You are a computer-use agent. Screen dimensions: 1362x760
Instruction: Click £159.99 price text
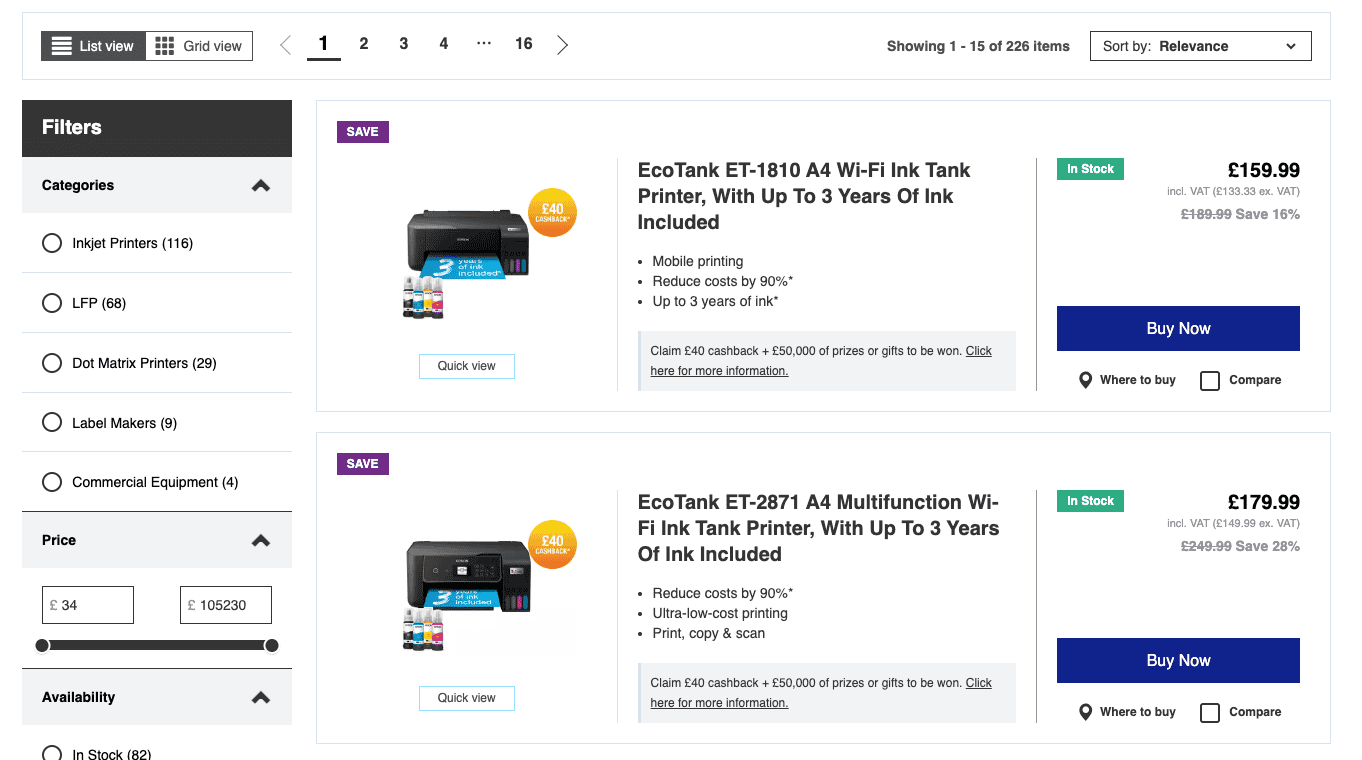click(x=1264, y=170)
